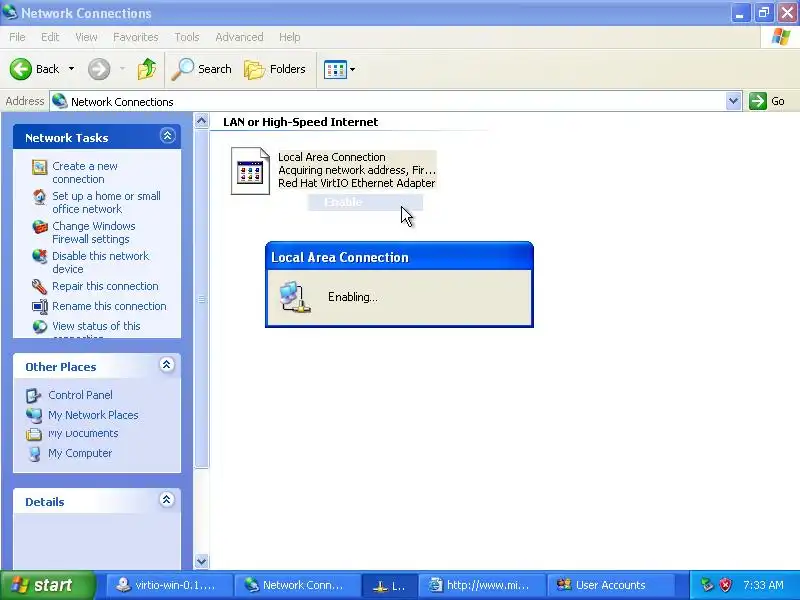Image resolution: width=800 pixels, height=600 pixels.
Task: Click Repair this connection link
Action: tap(105, 286)
